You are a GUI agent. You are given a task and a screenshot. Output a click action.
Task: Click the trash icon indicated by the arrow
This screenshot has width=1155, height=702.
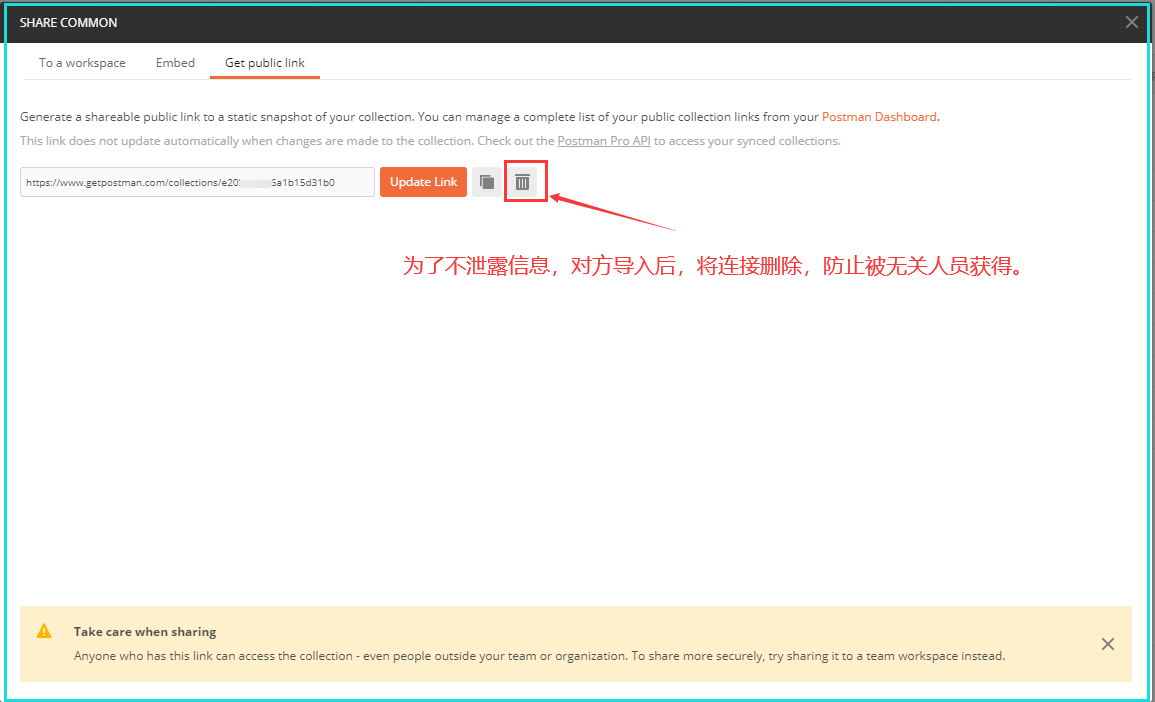tap(524, 181)
